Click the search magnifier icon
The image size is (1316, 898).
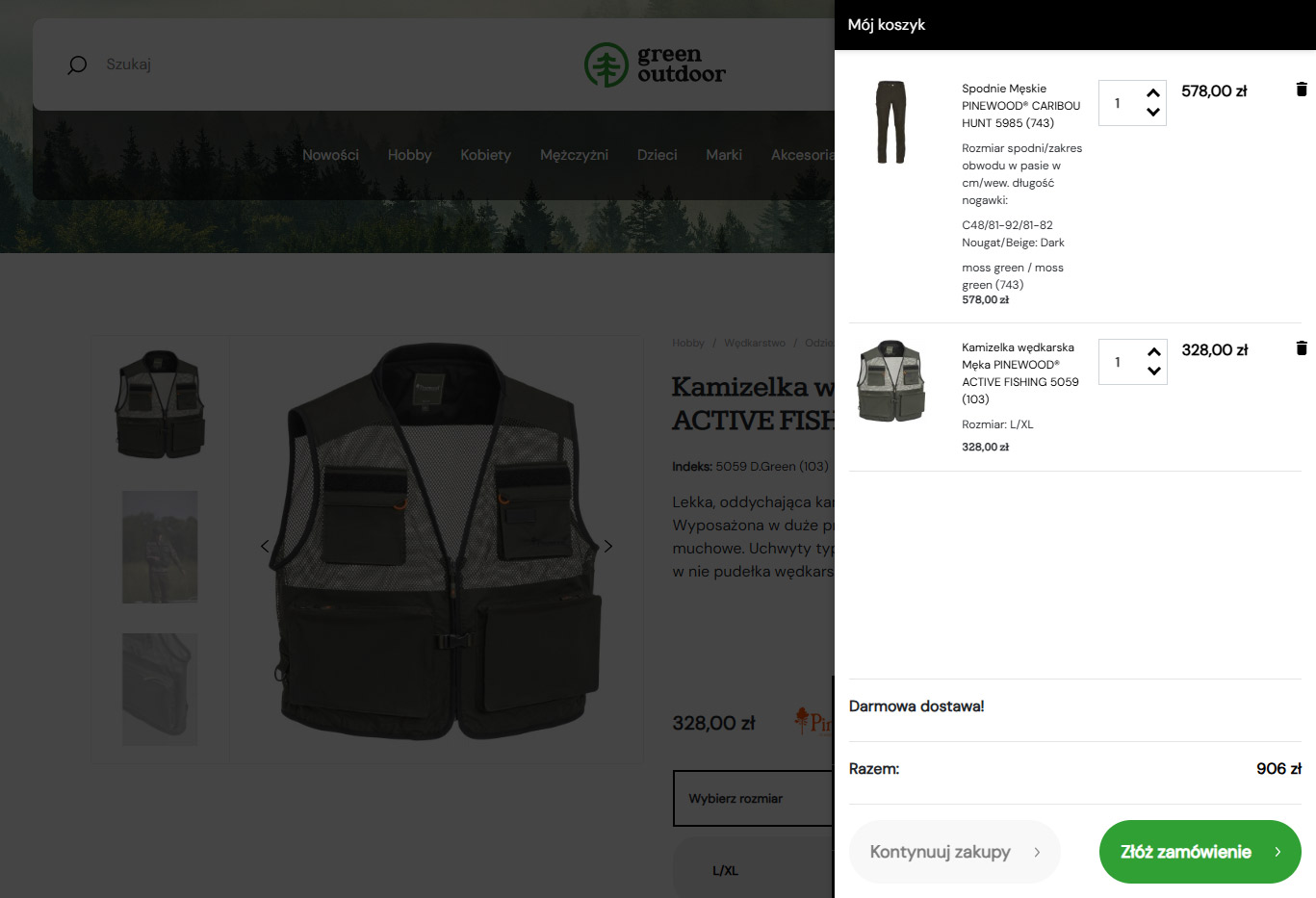(x=77, y=64)
